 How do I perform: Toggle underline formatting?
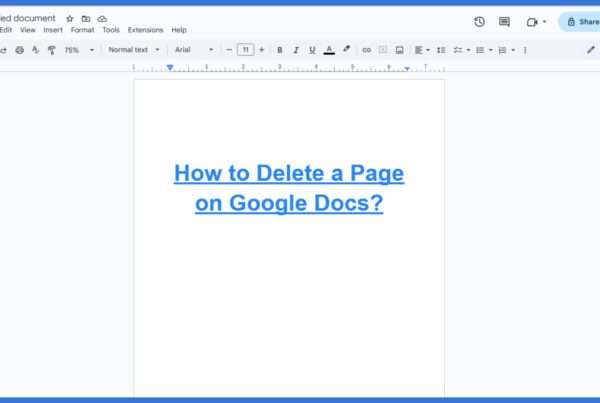click(312, 50)
